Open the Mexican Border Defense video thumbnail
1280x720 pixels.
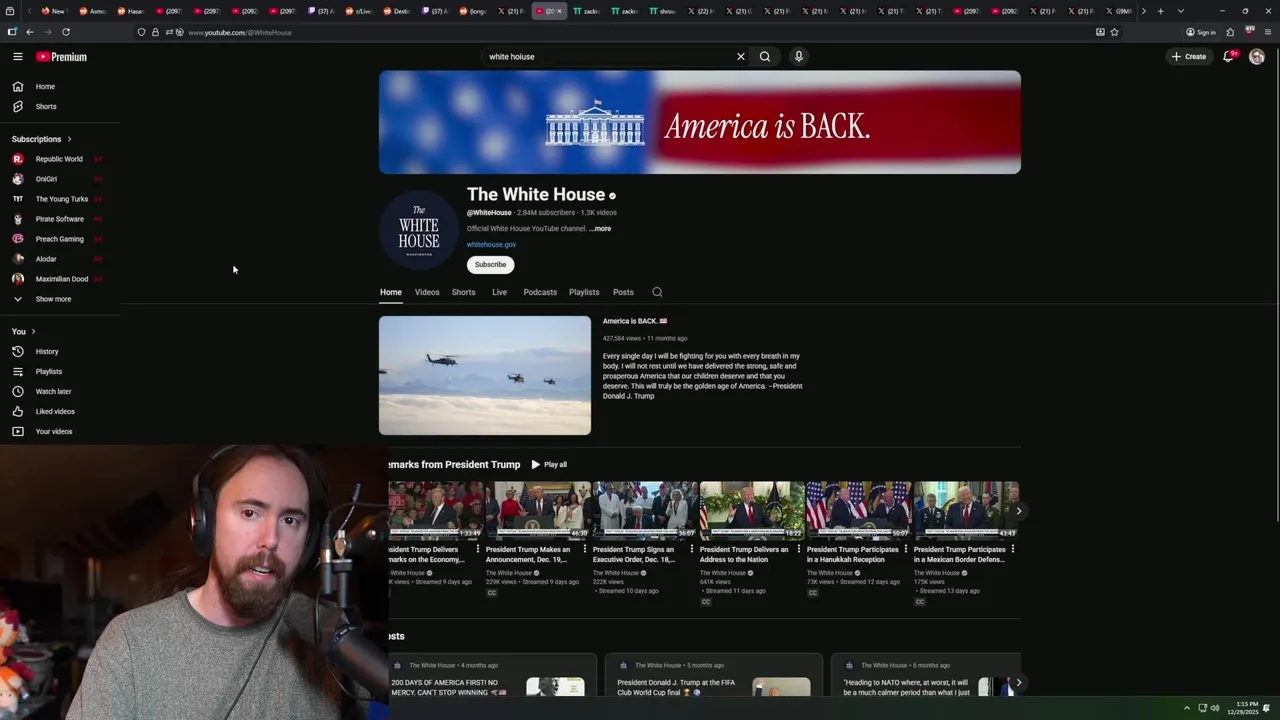point(966,511)
